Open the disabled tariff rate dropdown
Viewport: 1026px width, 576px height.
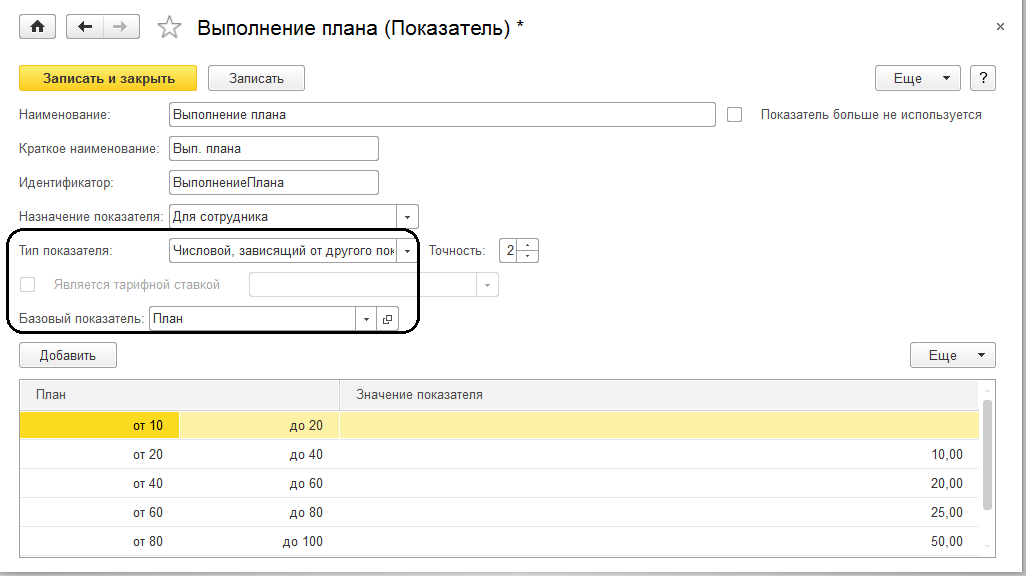(487, 285)
